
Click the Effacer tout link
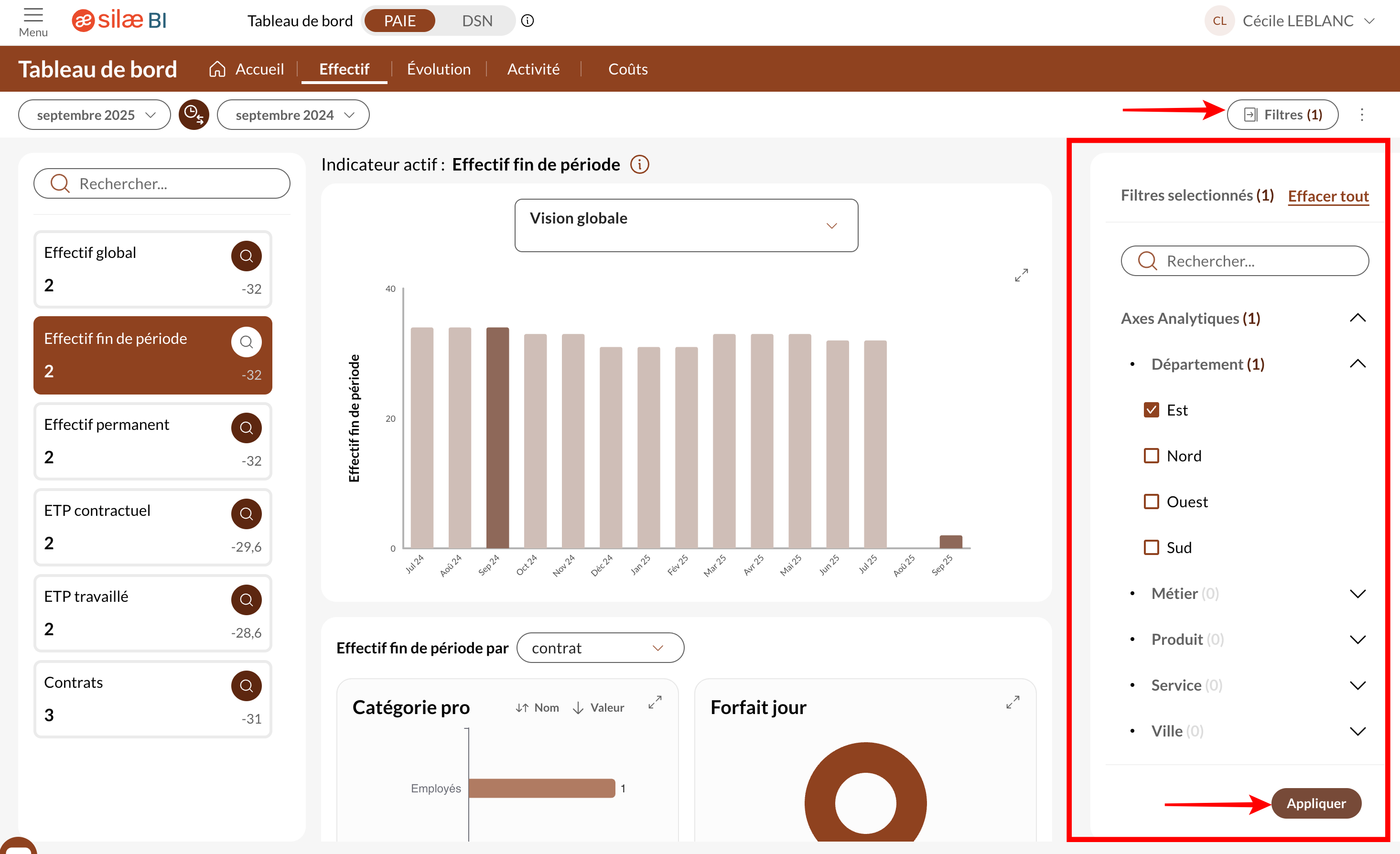[1328, 196]
